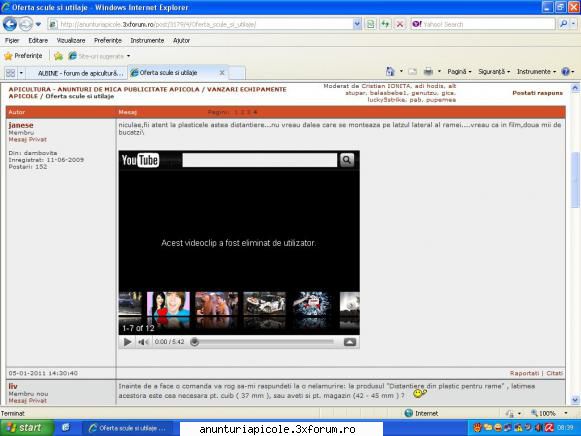Open the Siguranță dropdown menu
Viewport: 581px width, 436px height.
point(494,71)
